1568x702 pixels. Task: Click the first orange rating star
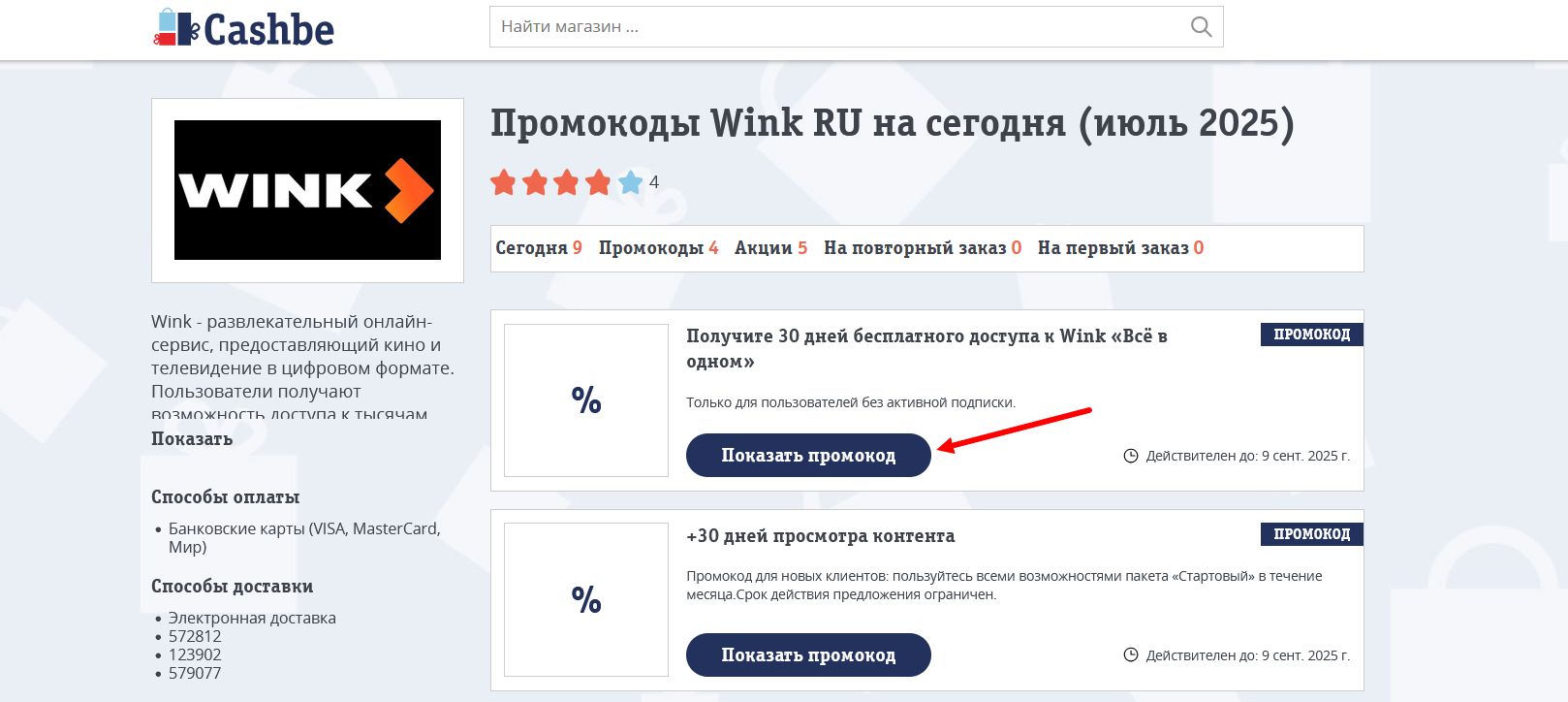tap(503, 181)
